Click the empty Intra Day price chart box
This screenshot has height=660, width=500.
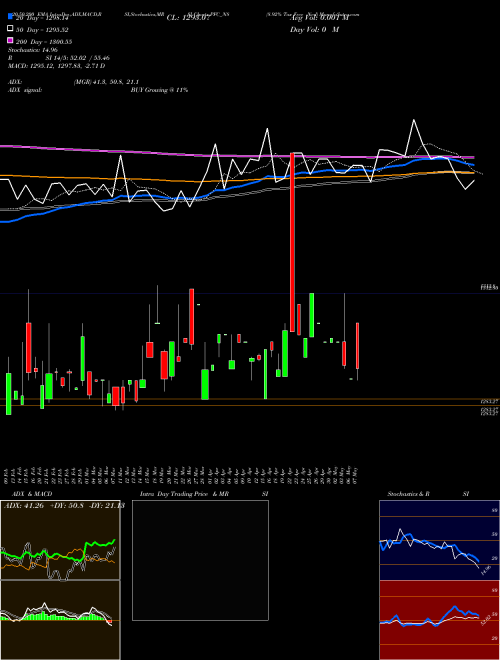click(200, 560)
